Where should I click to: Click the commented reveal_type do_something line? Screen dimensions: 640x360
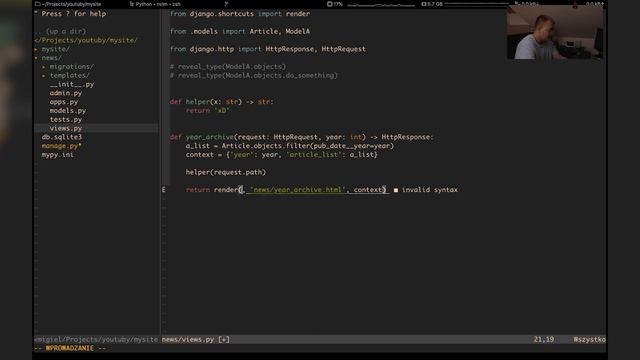(254, 76)
